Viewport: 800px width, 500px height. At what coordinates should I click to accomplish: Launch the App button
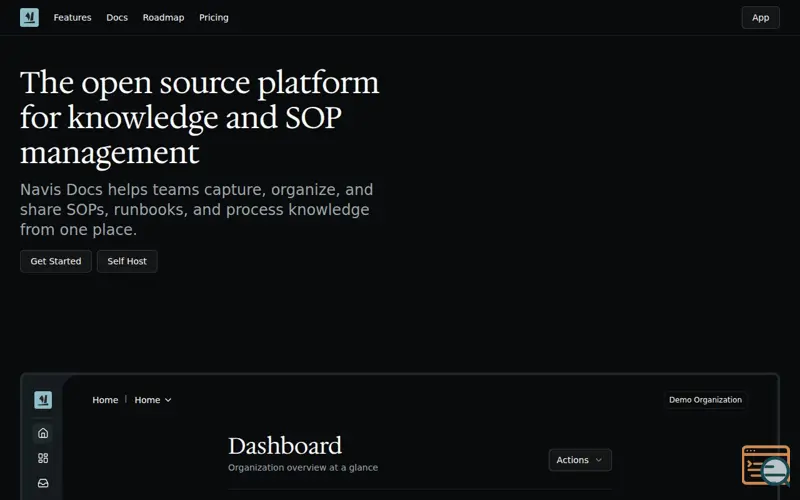tap(760, 17)
